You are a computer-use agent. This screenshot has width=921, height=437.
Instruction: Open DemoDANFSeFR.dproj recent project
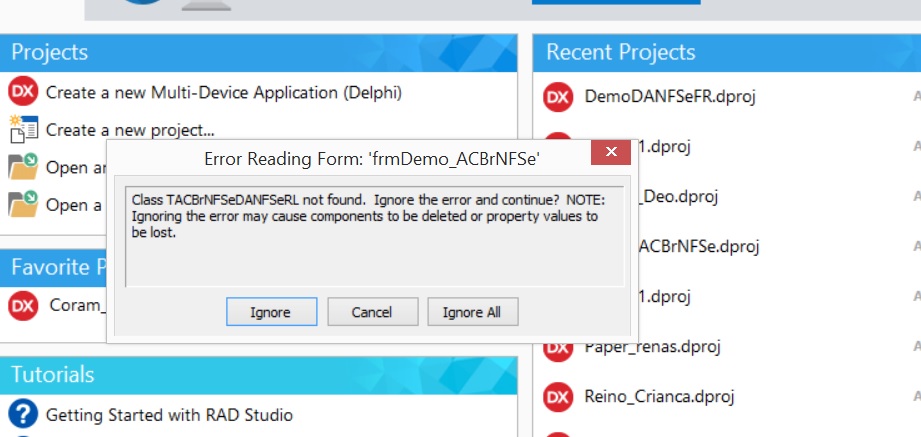pos(670,96)
